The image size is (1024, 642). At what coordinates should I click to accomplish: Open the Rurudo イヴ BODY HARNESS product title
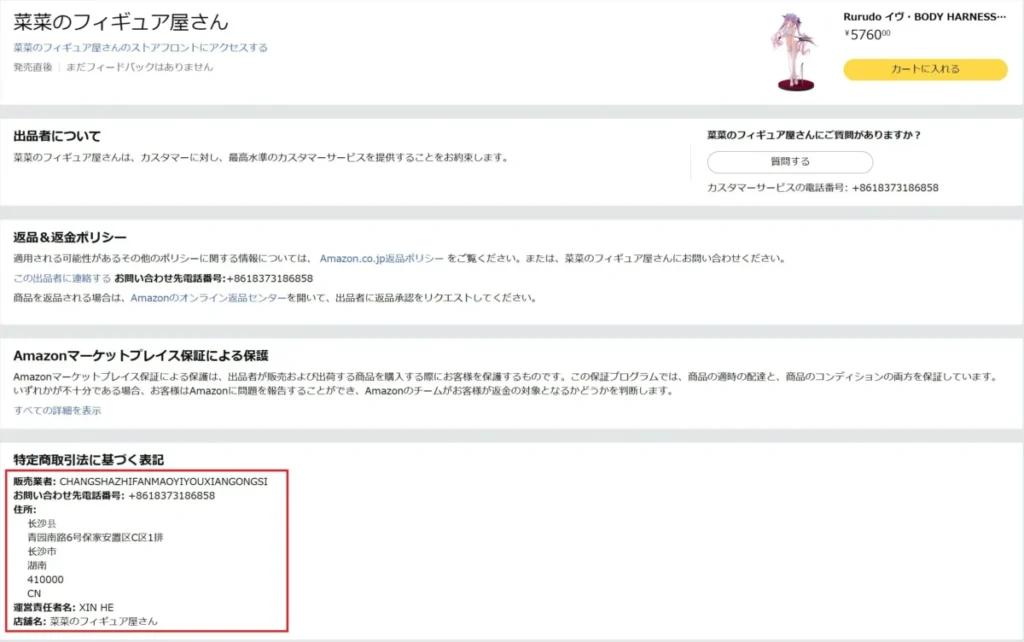coord(924,17)
